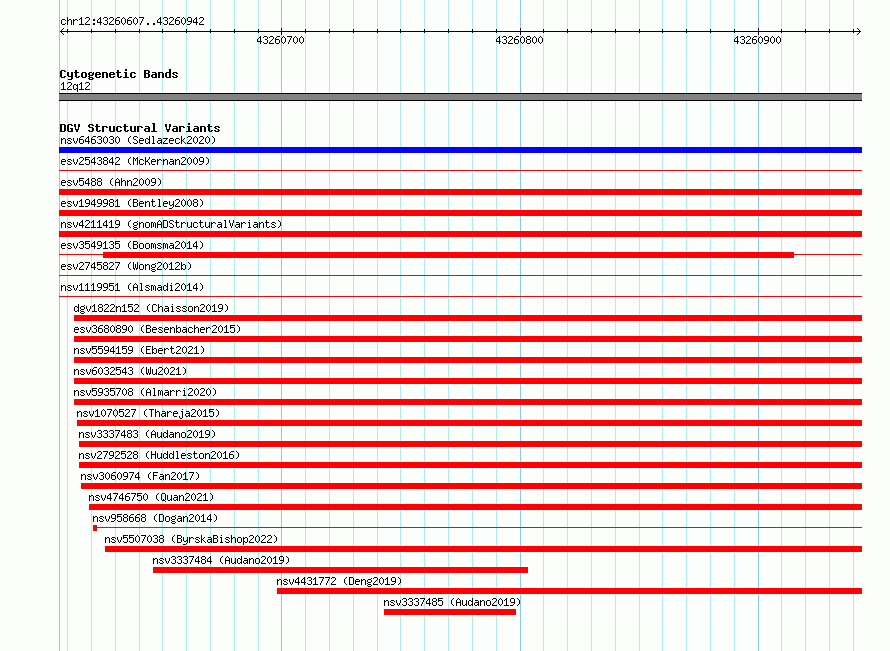Open esv2543842 (McKernan2009) variant label
890x651 pixels.
pos(135,161)
